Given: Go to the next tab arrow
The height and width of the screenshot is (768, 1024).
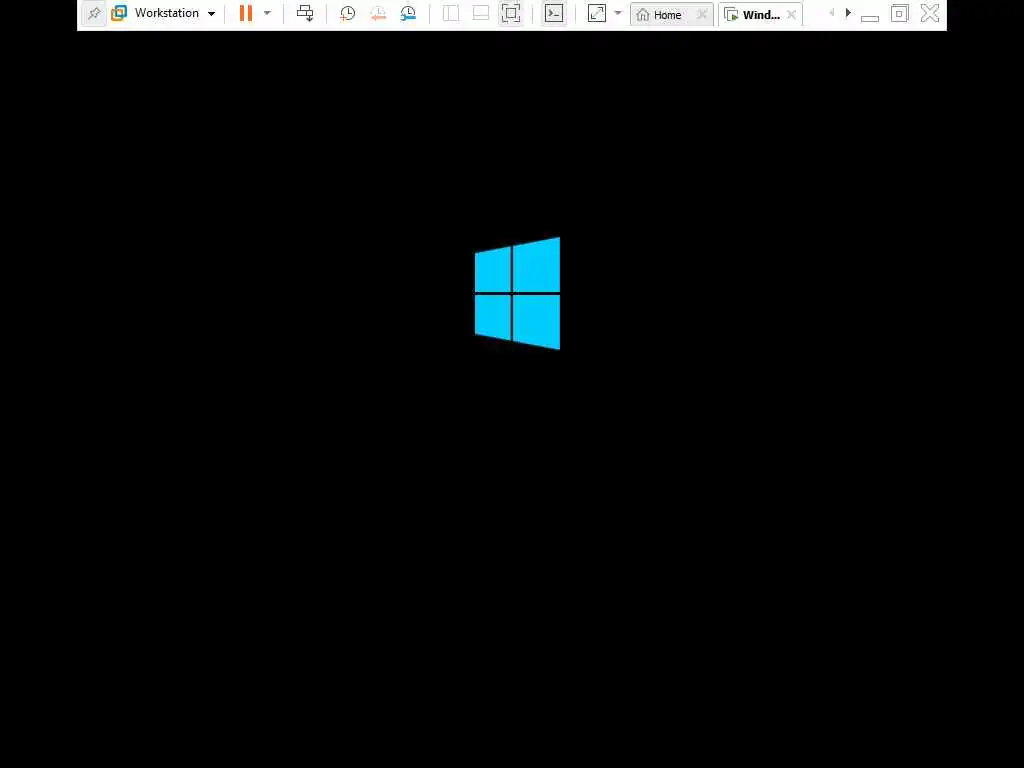Looking at the screenshot, I should [848, 13].
